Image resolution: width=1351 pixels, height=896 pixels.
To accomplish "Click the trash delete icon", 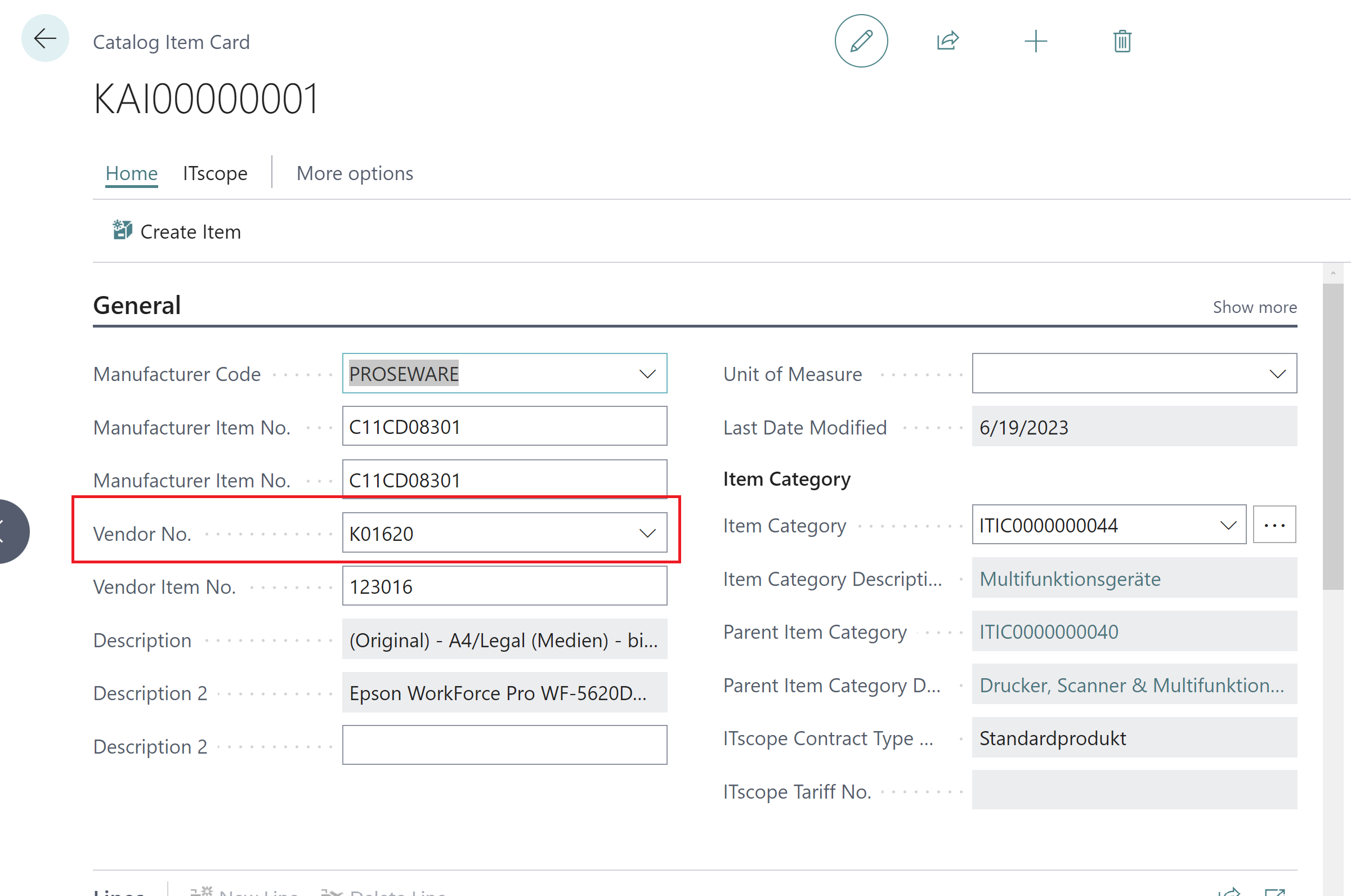I will point(1122,41).
